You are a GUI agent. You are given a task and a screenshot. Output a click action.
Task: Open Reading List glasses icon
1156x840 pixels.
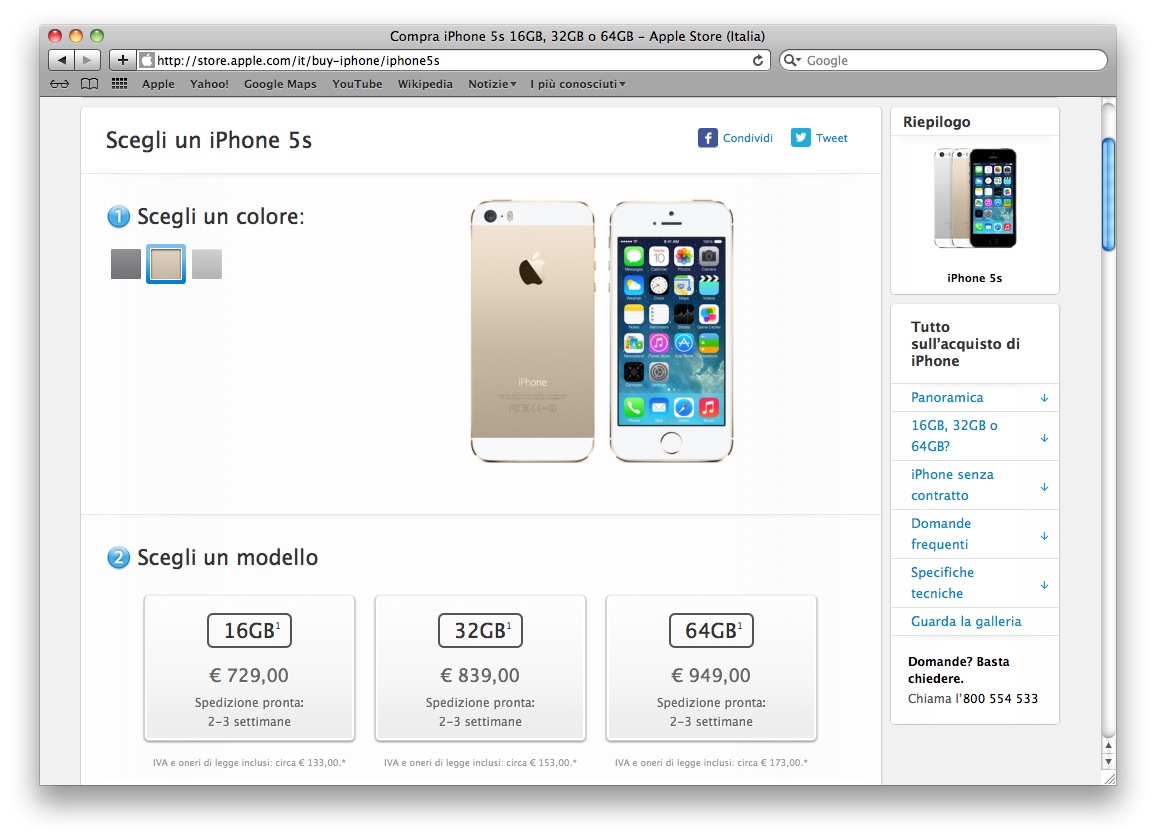[60, 84]
